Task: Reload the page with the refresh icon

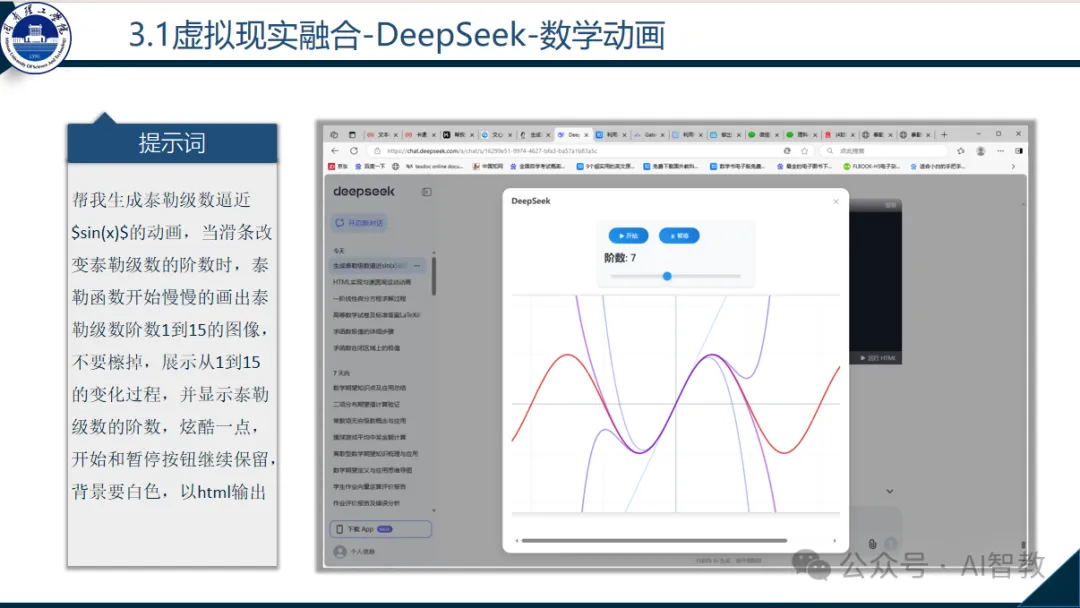Action: [x=354, y=151]
